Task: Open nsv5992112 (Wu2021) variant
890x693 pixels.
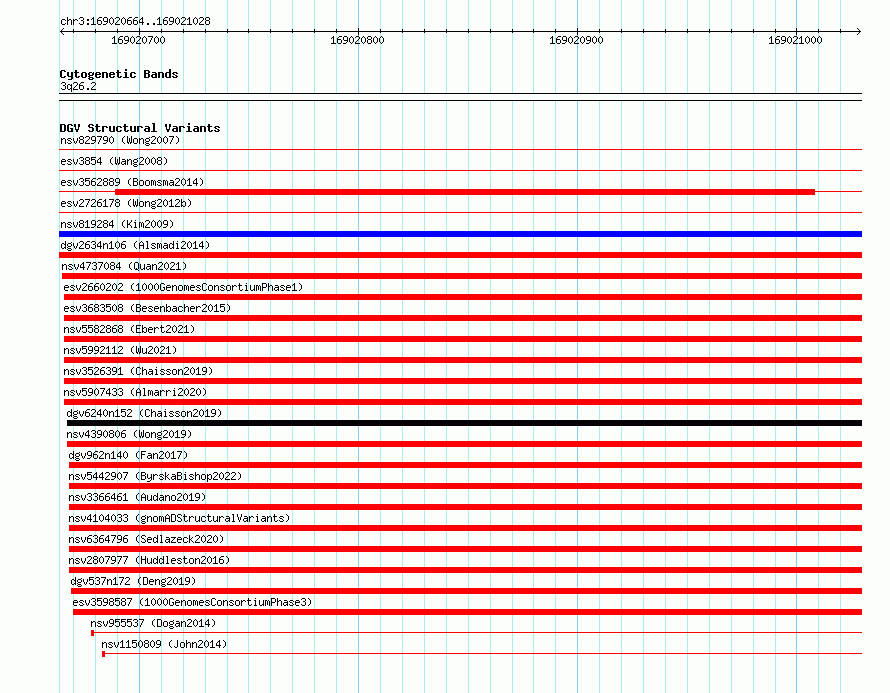Action: point(120,350)
